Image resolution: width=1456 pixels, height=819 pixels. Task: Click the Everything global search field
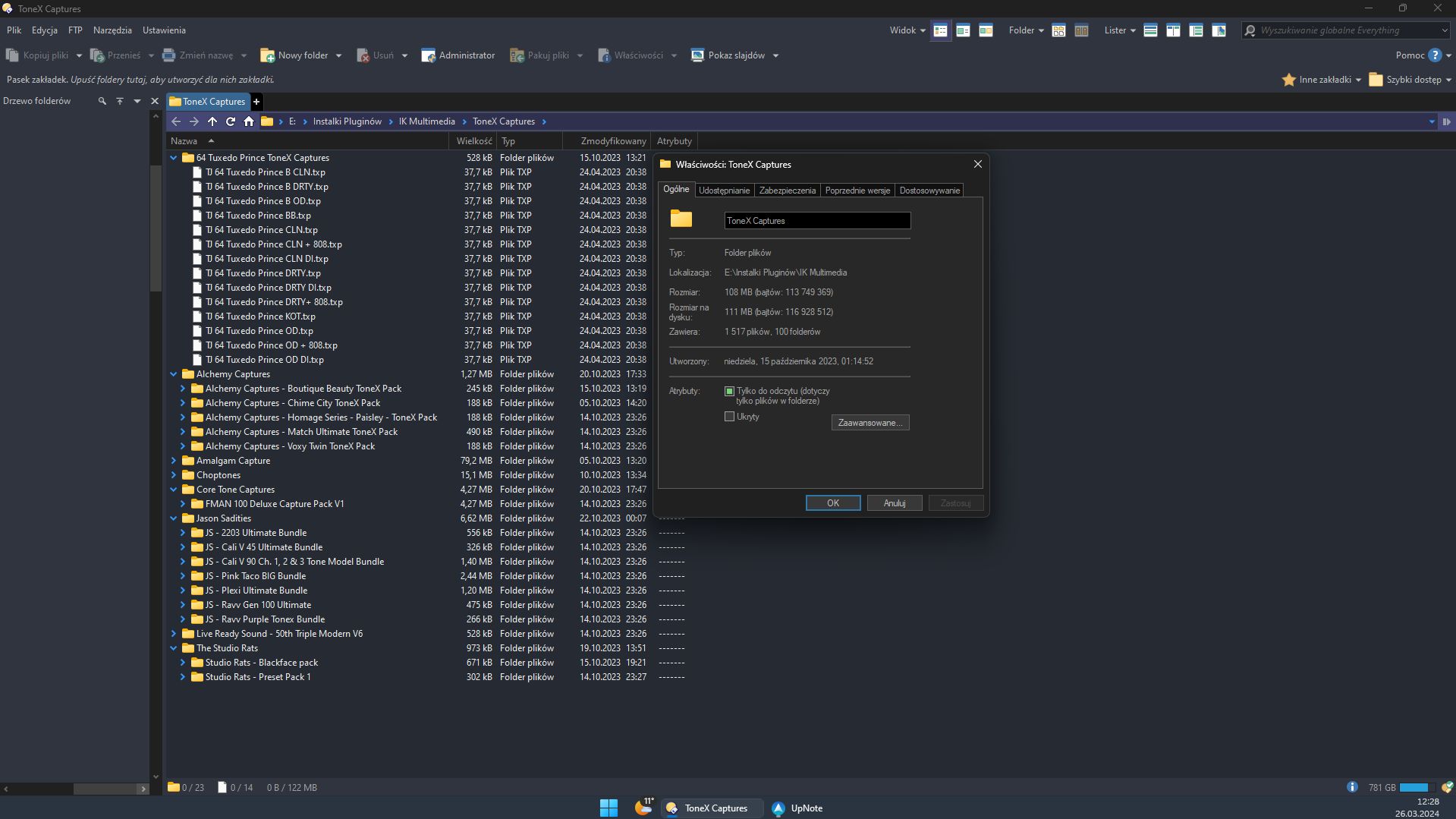(1347, 30)
